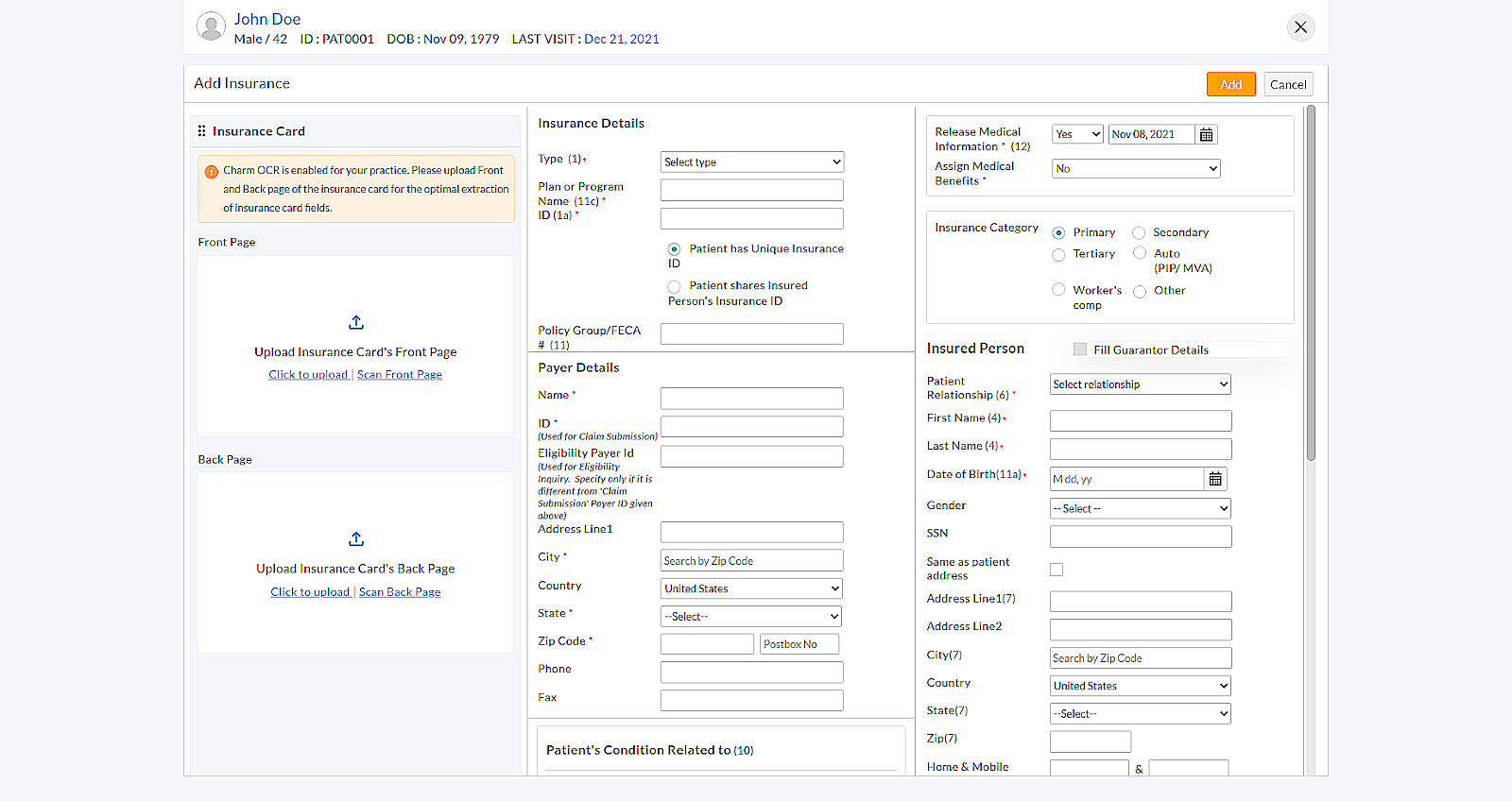1512x801 pixels.
Task: Open the Assign Medical Benefits dropdown
Action: [x=1136, y=169]
